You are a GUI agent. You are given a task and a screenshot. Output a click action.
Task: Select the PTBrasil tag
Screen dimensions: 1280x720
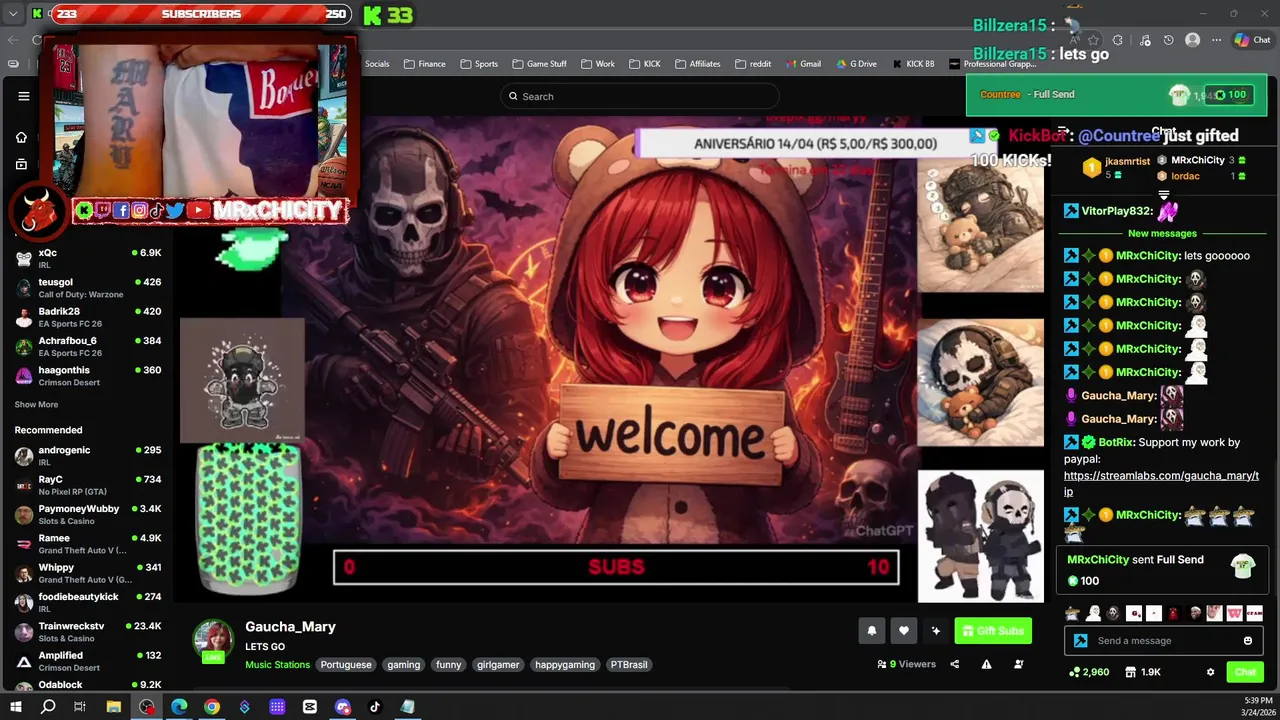pyautogui.click(x=629, y=665)
